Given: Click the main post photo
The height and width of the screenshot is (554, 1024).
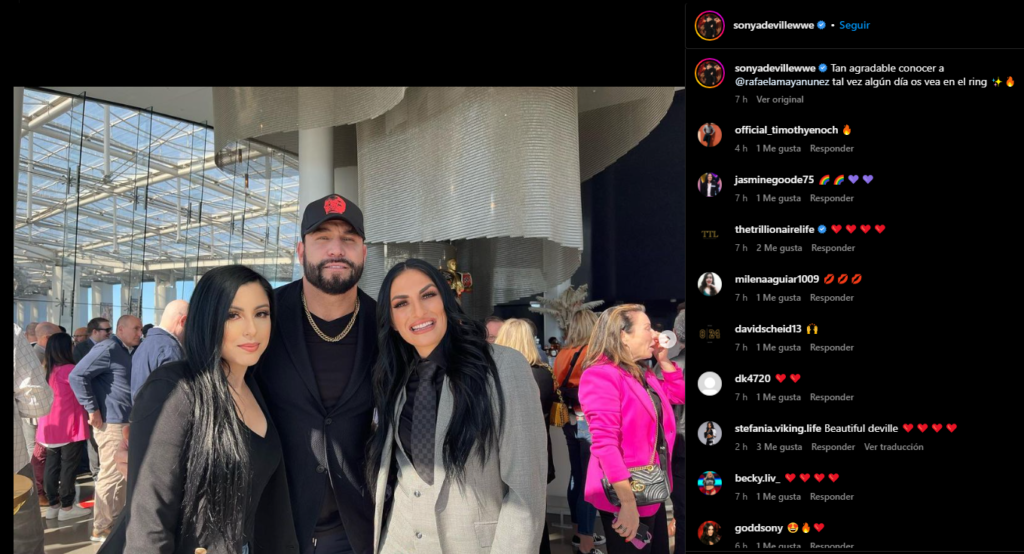Looking at the screenshot, I should [349, 320].
